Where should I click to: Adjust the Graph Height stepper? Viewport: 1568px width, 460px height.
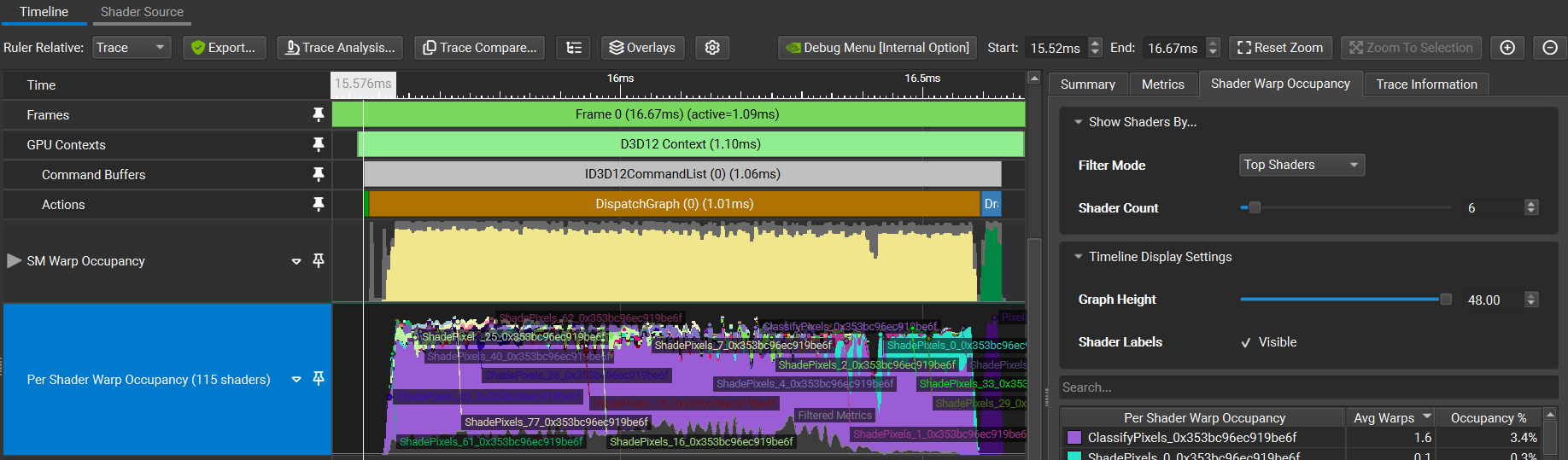pyautogui.click(x=1531, y=300)
